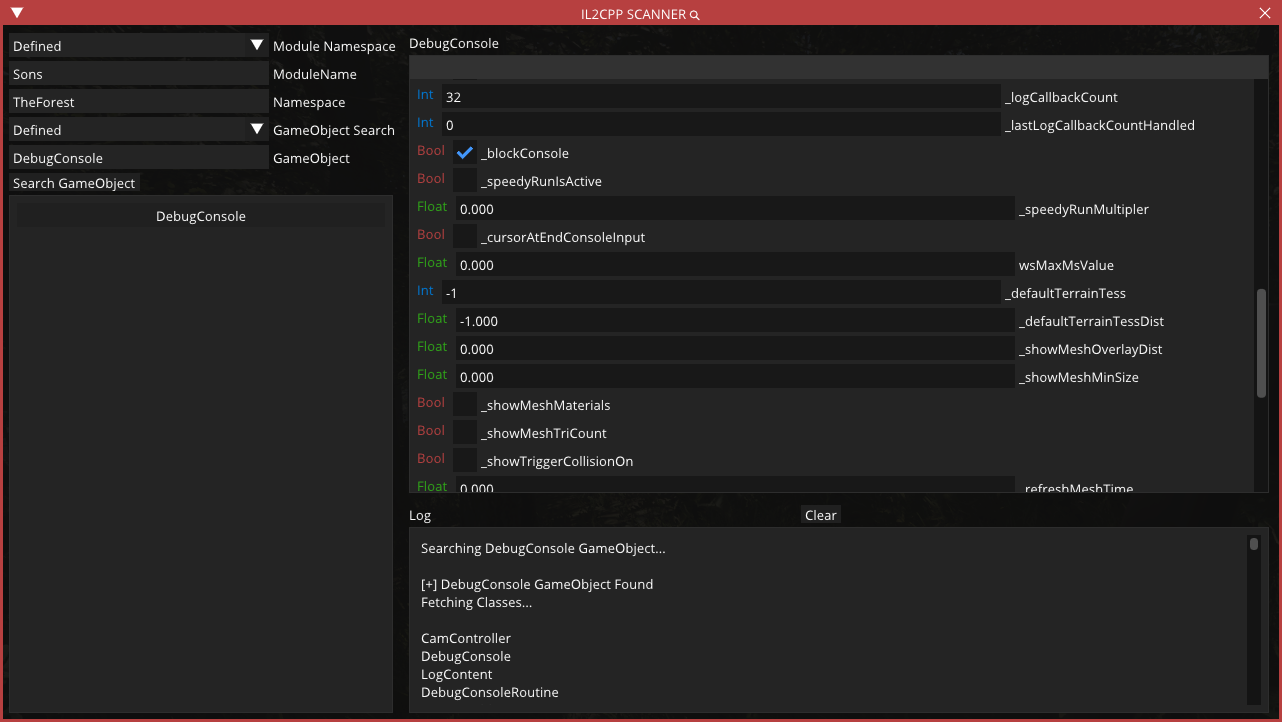This screenshot has height=722, width=1282.
Task: Click the magnifier icon beside IL2CPP SCANNER
Action: [x=695, y=14]
